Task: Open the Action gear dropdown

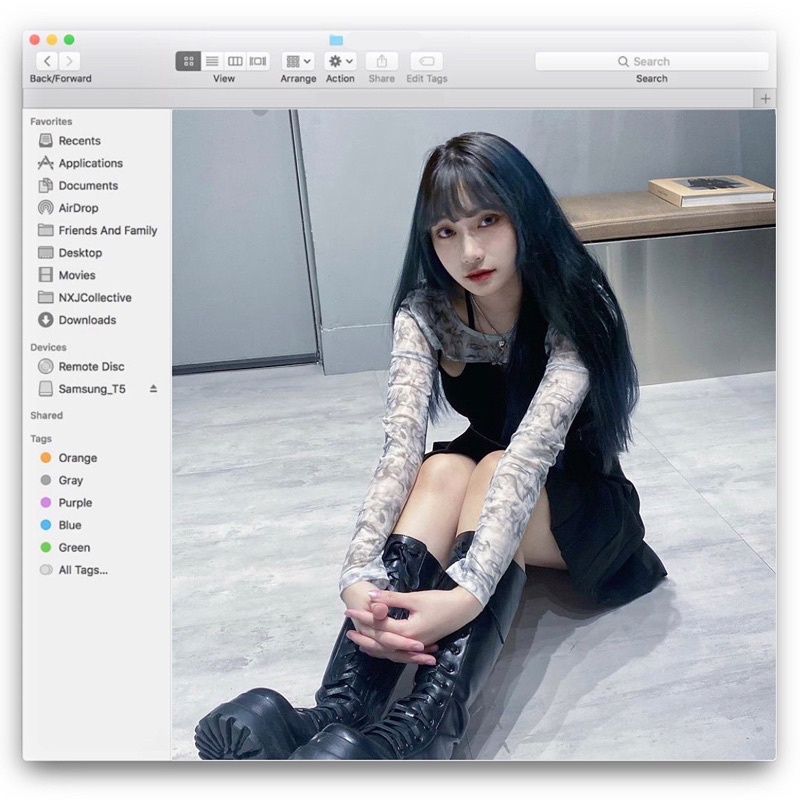Action: [x=340, y=61]
